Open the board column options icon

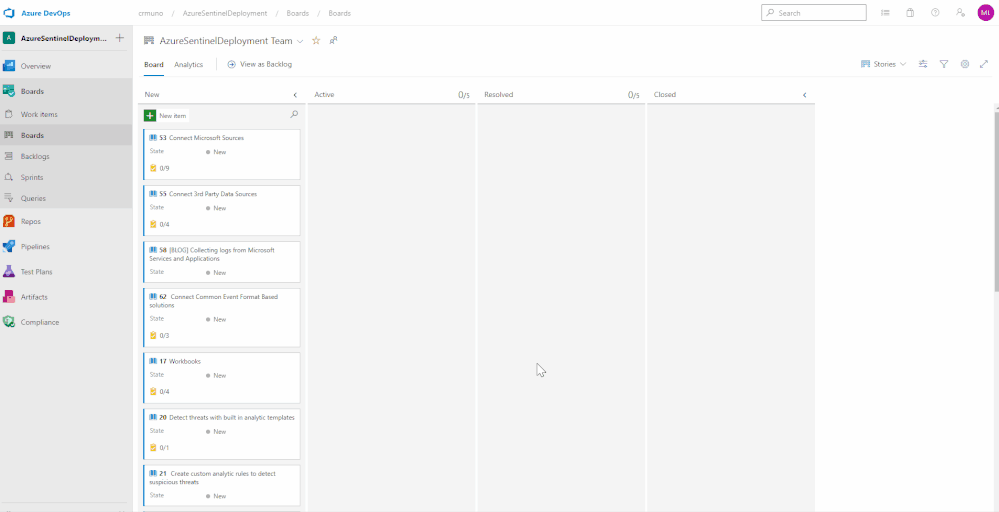click(x=923, y=64)
